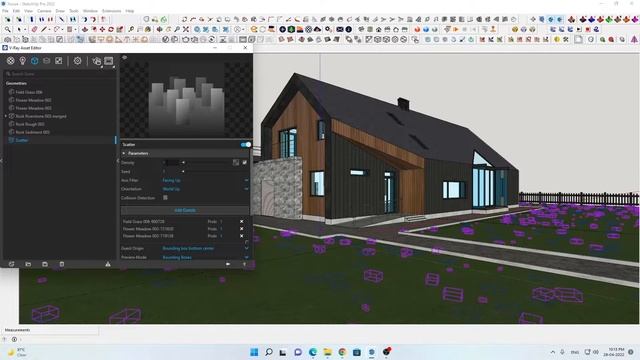Toggle the Density texture enable checkbox
640x360 pixels.
point(244,162)
